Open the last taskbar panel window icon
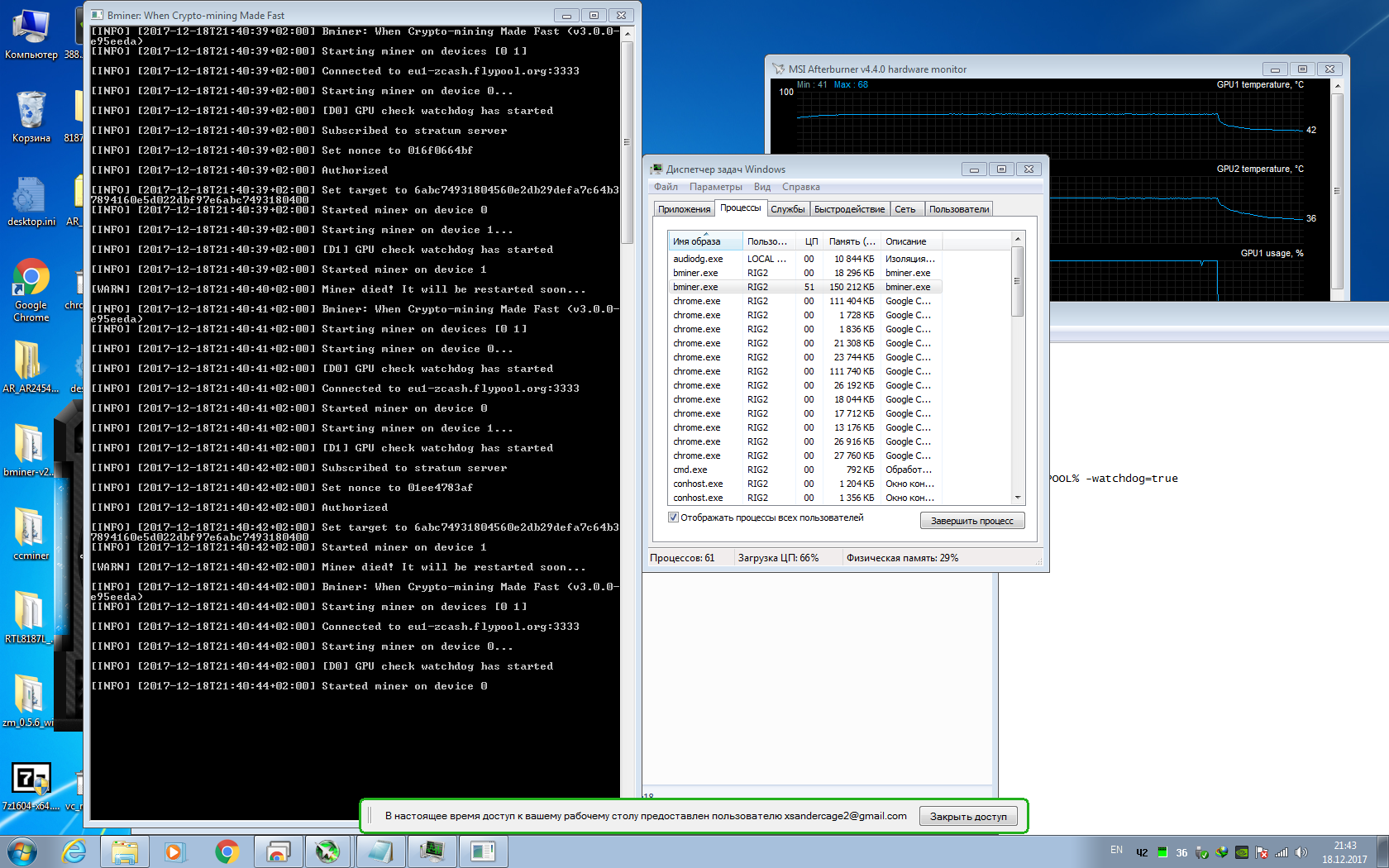 [x=483, y=851]
